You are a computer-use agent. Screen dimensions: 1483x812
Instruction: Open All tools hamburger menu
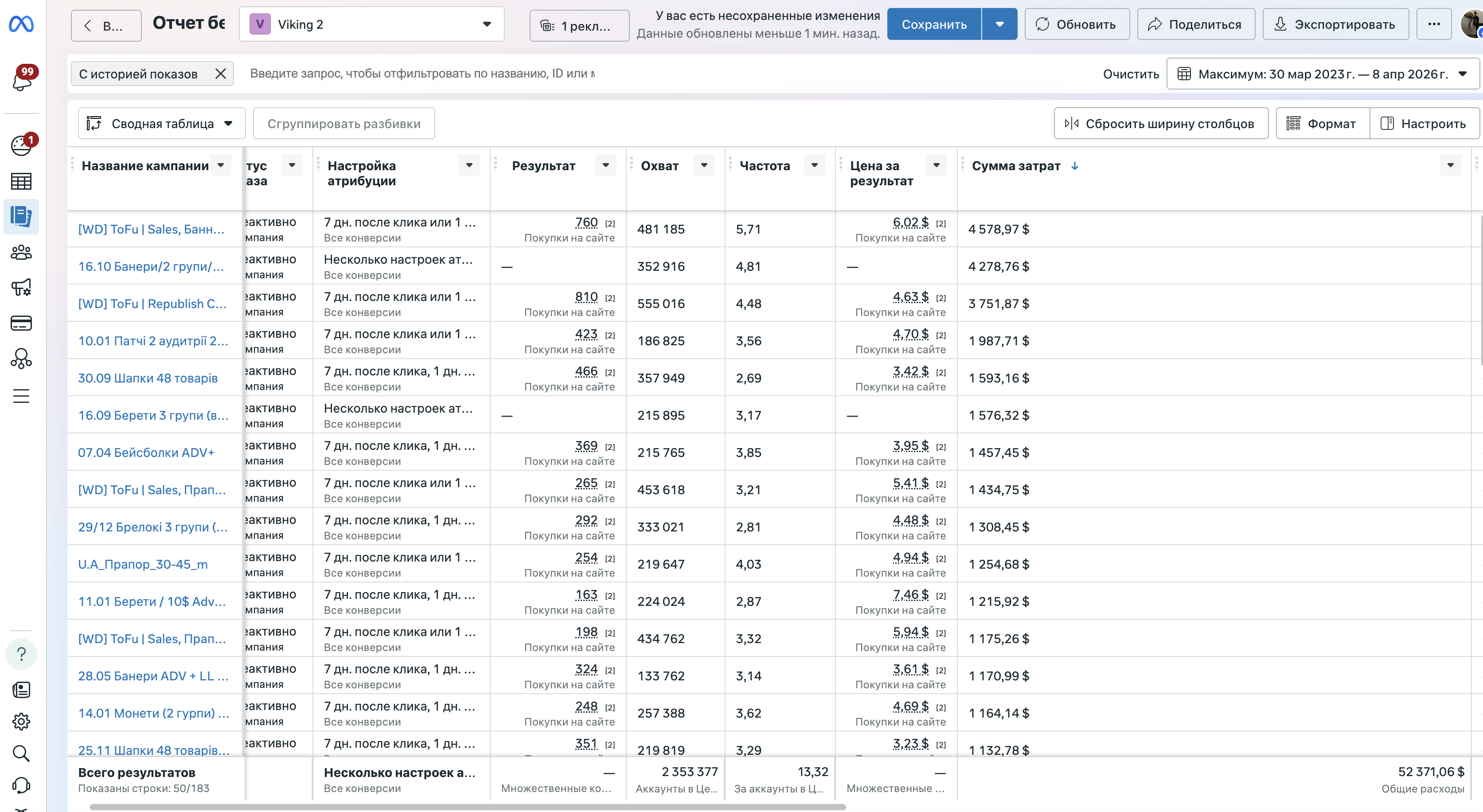21,396
